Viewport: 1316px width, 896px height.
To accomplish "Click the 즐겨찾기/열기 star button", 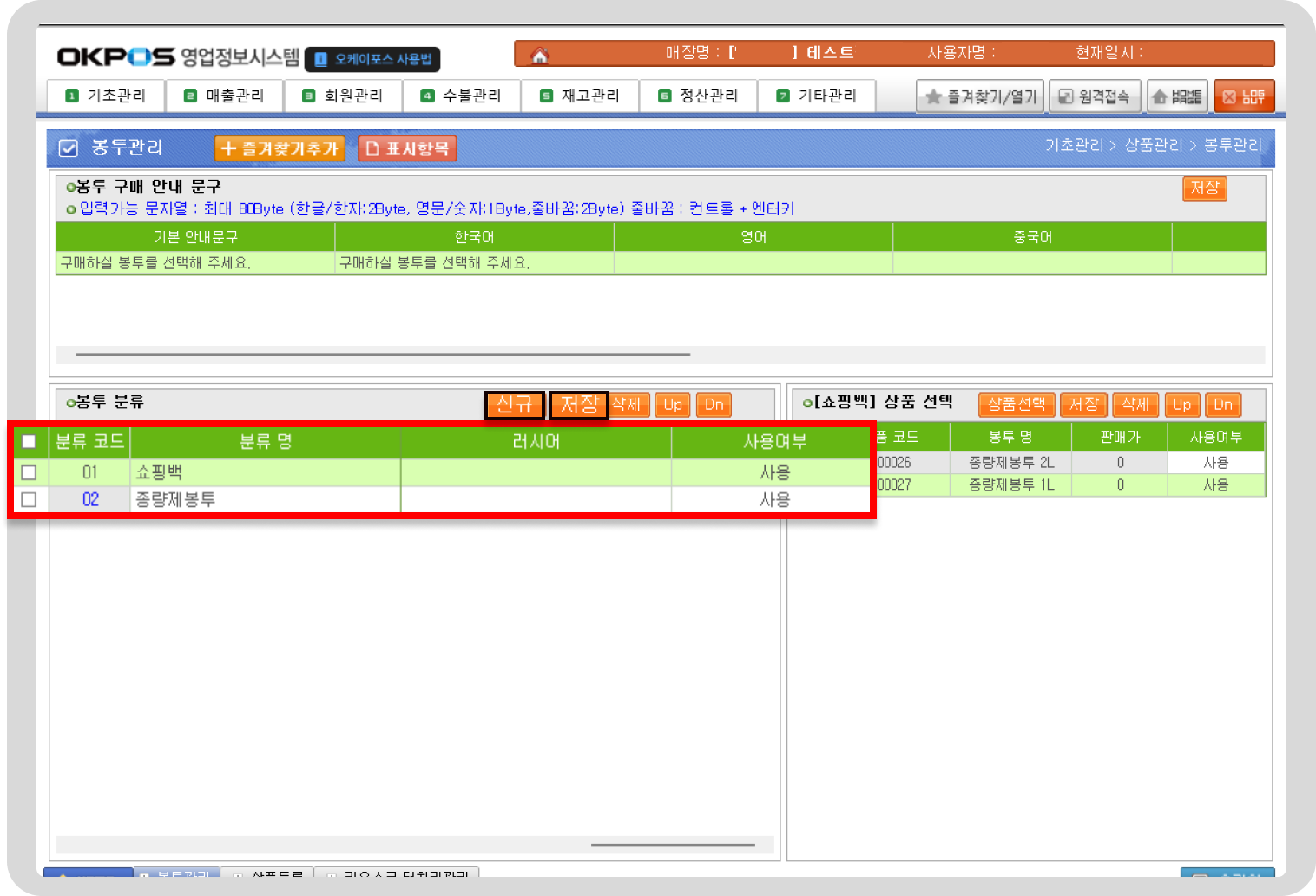I will click(981, 96).
